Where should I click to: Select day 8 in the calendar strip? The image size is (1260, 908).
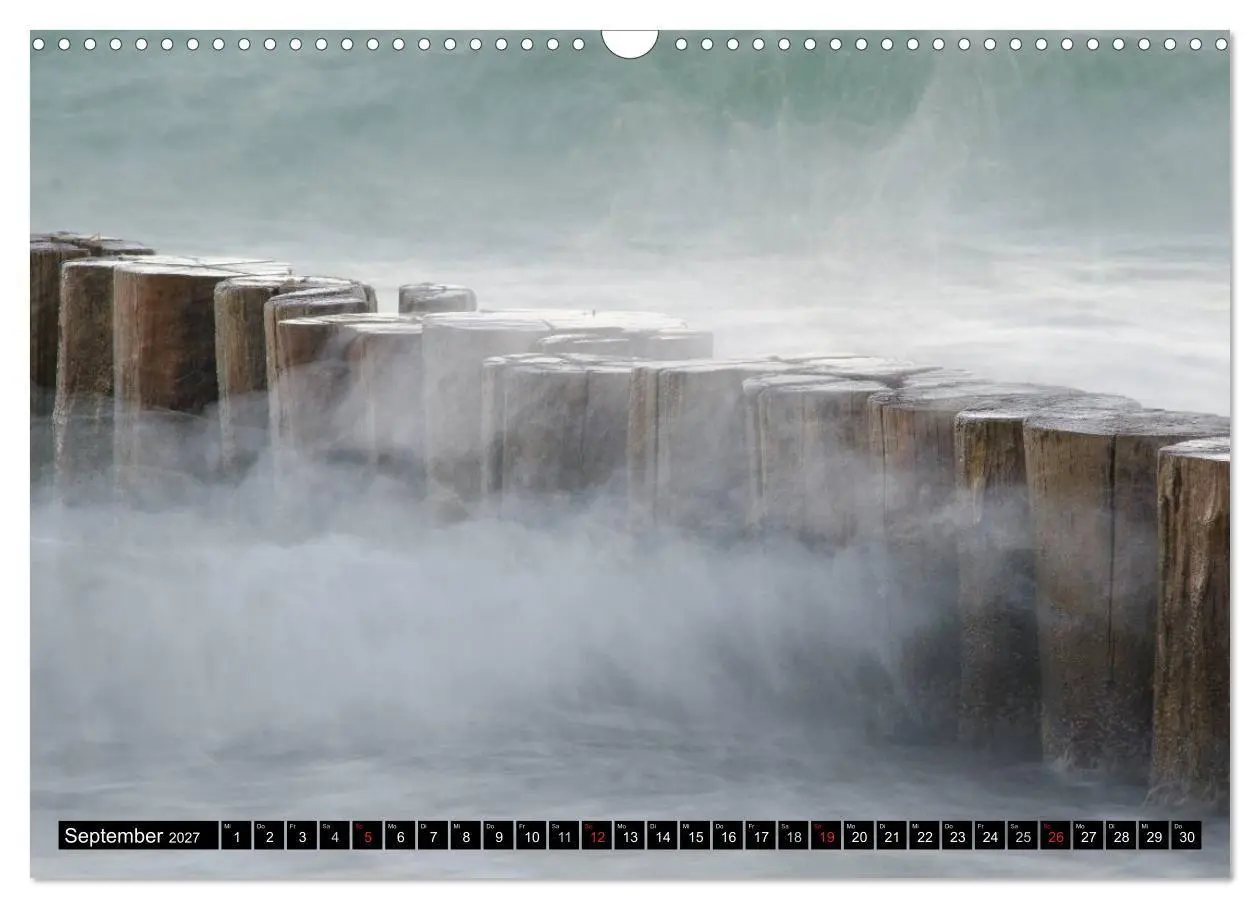pyautogui.click(x=465, y=836)
